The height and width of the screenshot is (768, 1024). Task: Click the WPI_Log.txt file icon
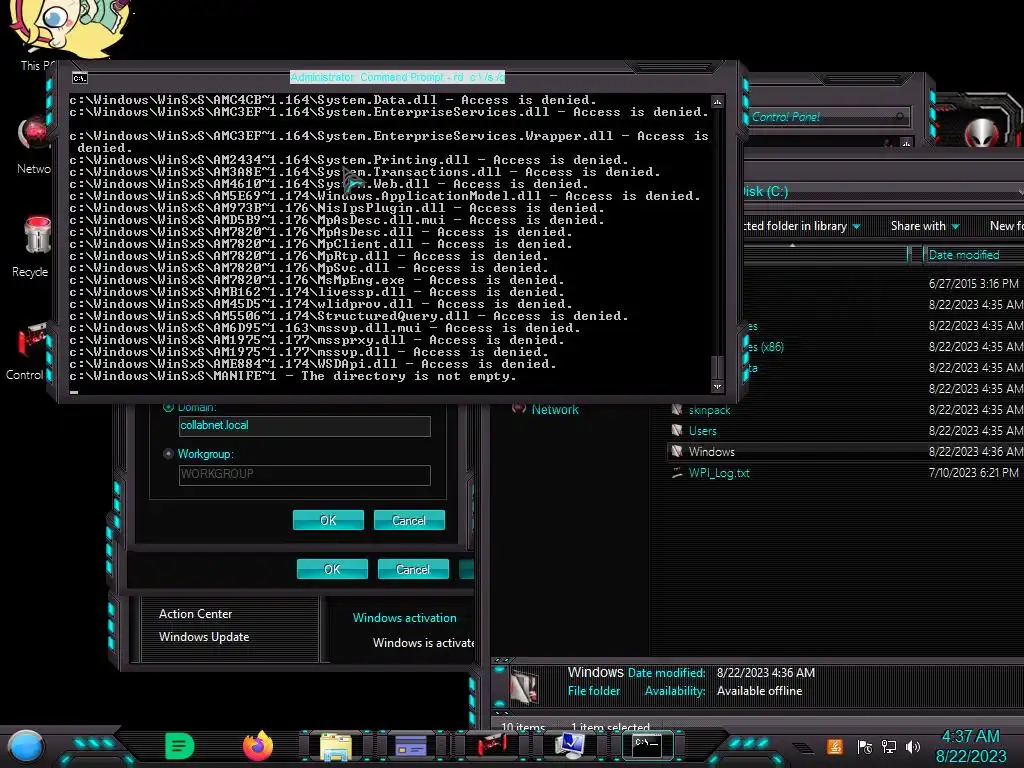[x=677, y=473]
